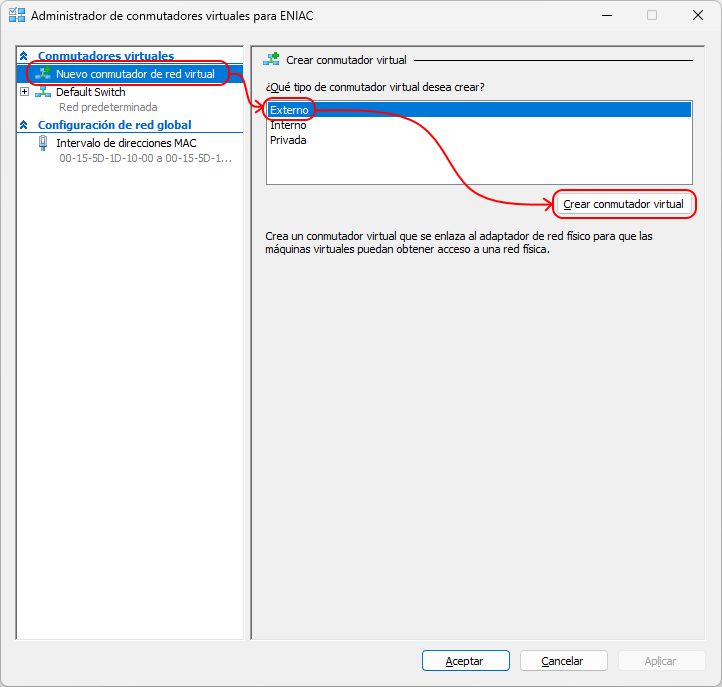The width and height of the screenshot is (722, 687).
Task: Expand the Default Switch tree node
Action: (24, 92)
